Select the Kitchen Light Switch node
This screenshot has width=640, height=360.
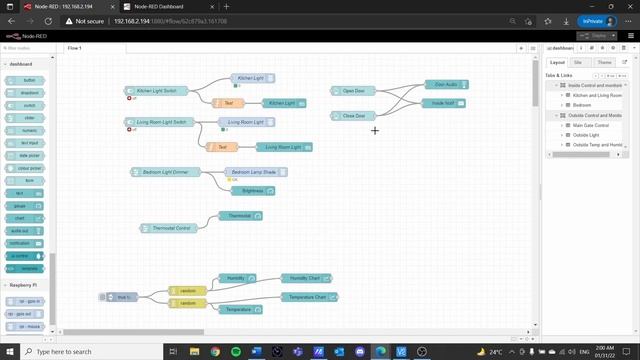(156, 91)
